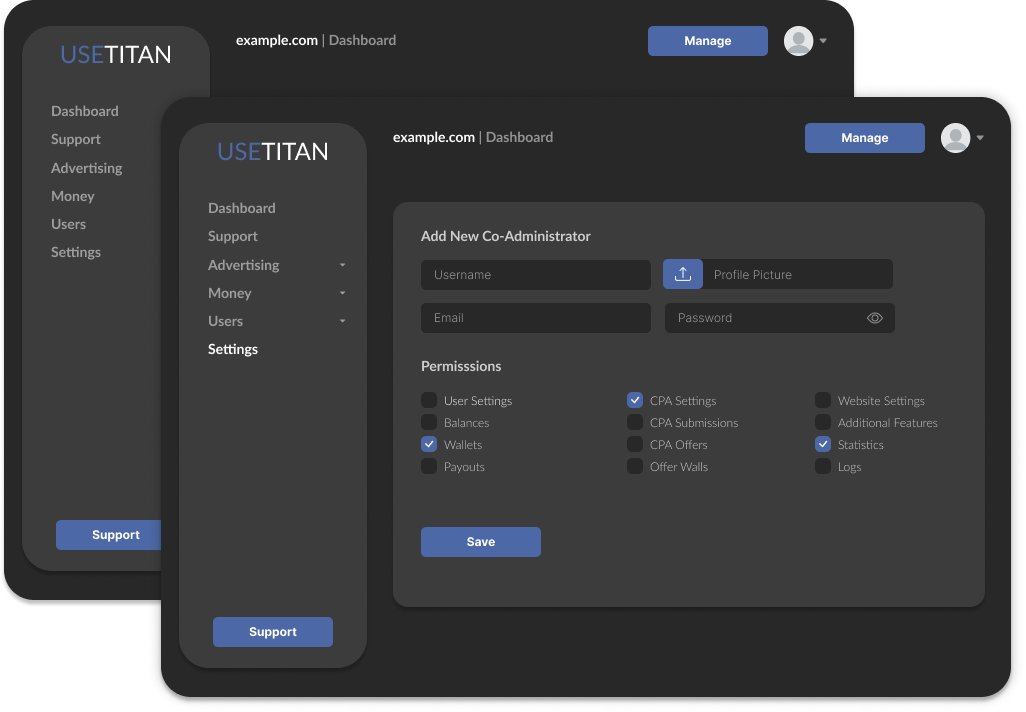
Task: Open the avatar dropdown arrow in front window
Action: (980, 138)
